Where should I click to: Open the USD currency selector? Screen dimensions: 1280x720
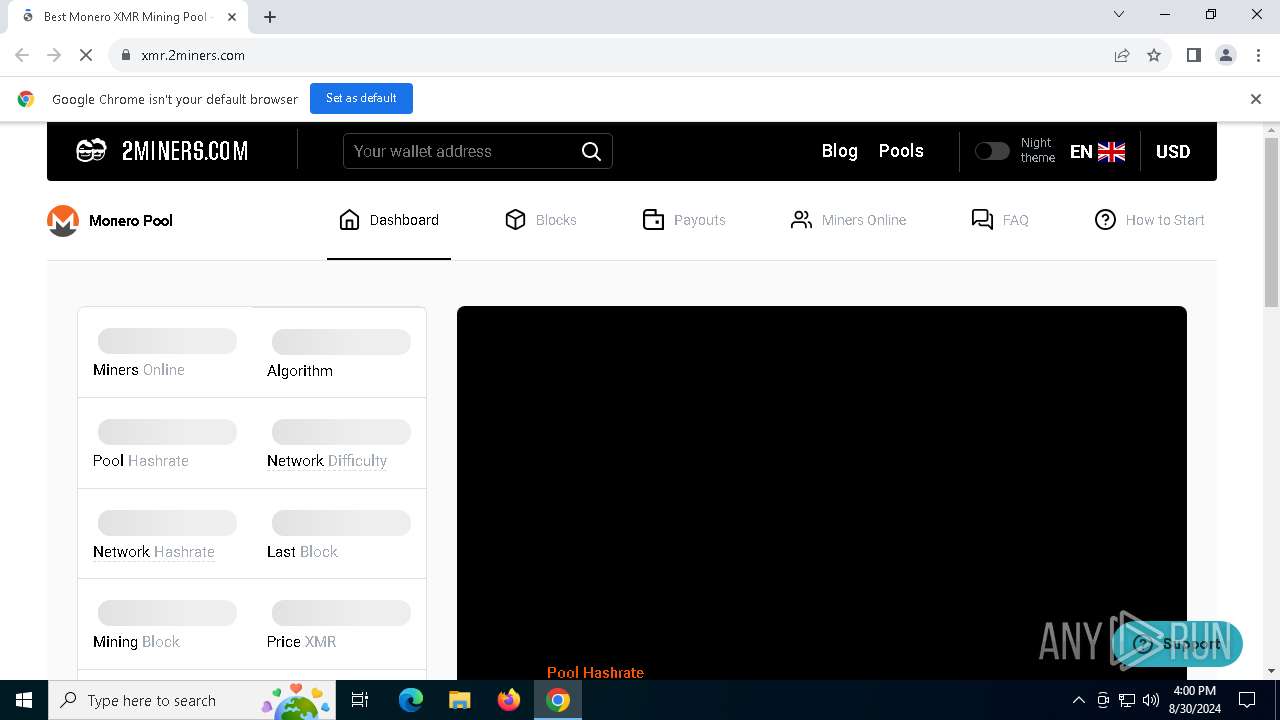[1173, 152]
